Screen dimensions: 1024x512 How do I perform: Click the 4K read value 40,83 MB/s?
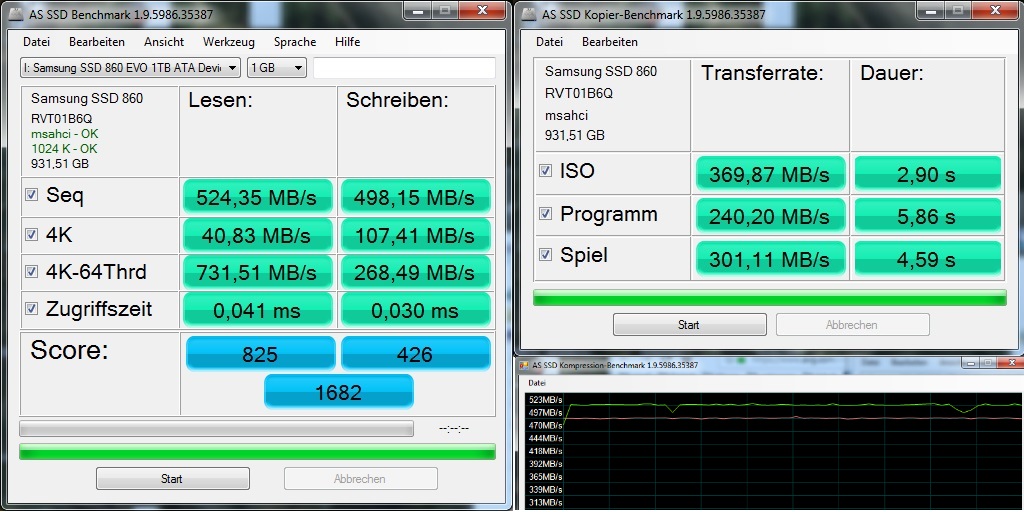[x=257, y=234]
